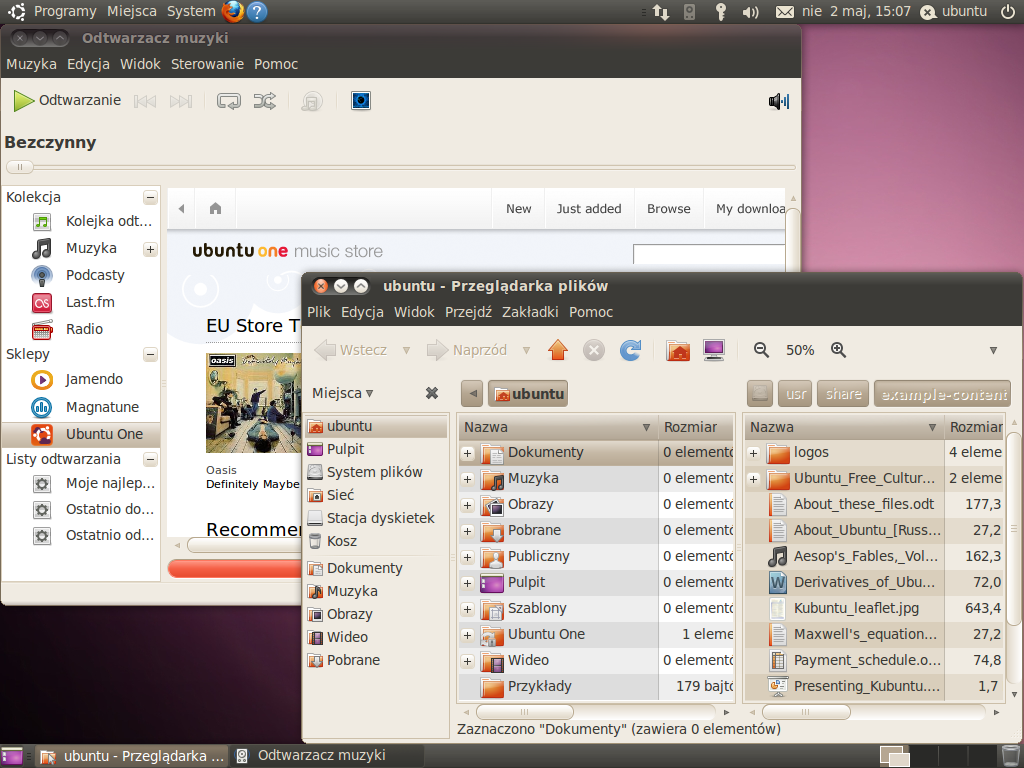Viewport: 1024px width, 768px height.
Task: Start playback with the Odtwarzanie button
Action: pos(67,101)
